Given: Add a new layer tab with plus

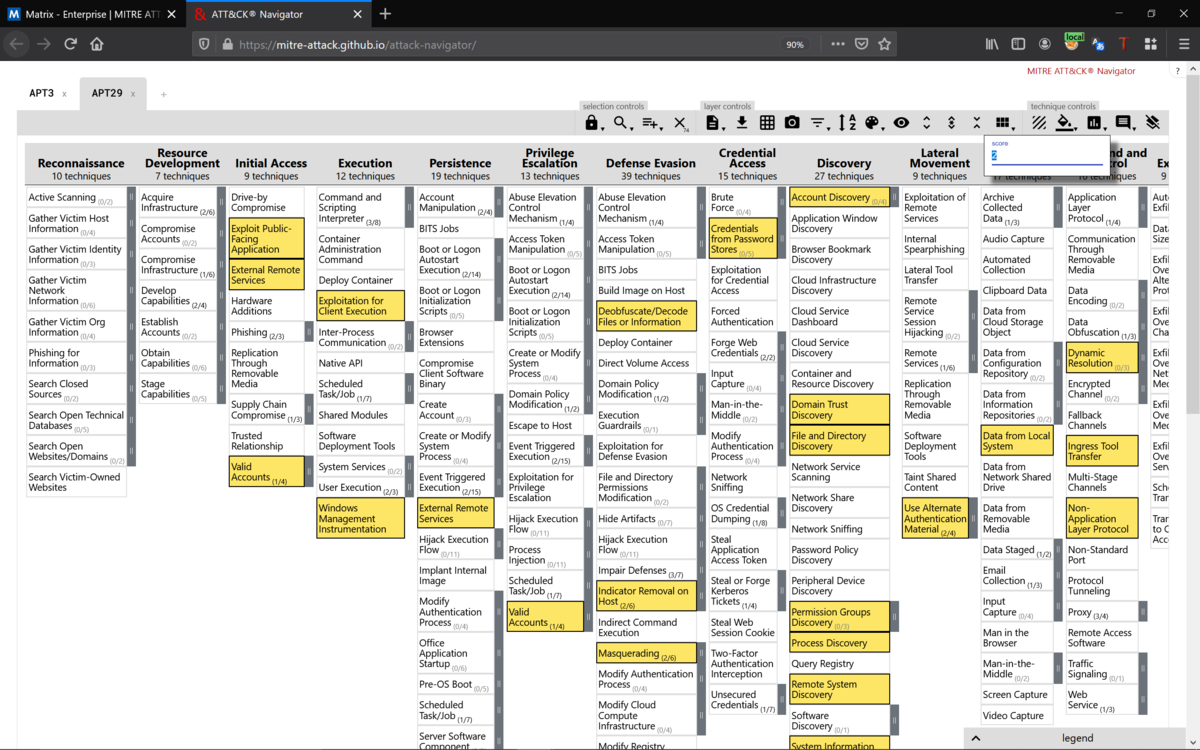Looking at the screenshot, I should click(164, 94).
